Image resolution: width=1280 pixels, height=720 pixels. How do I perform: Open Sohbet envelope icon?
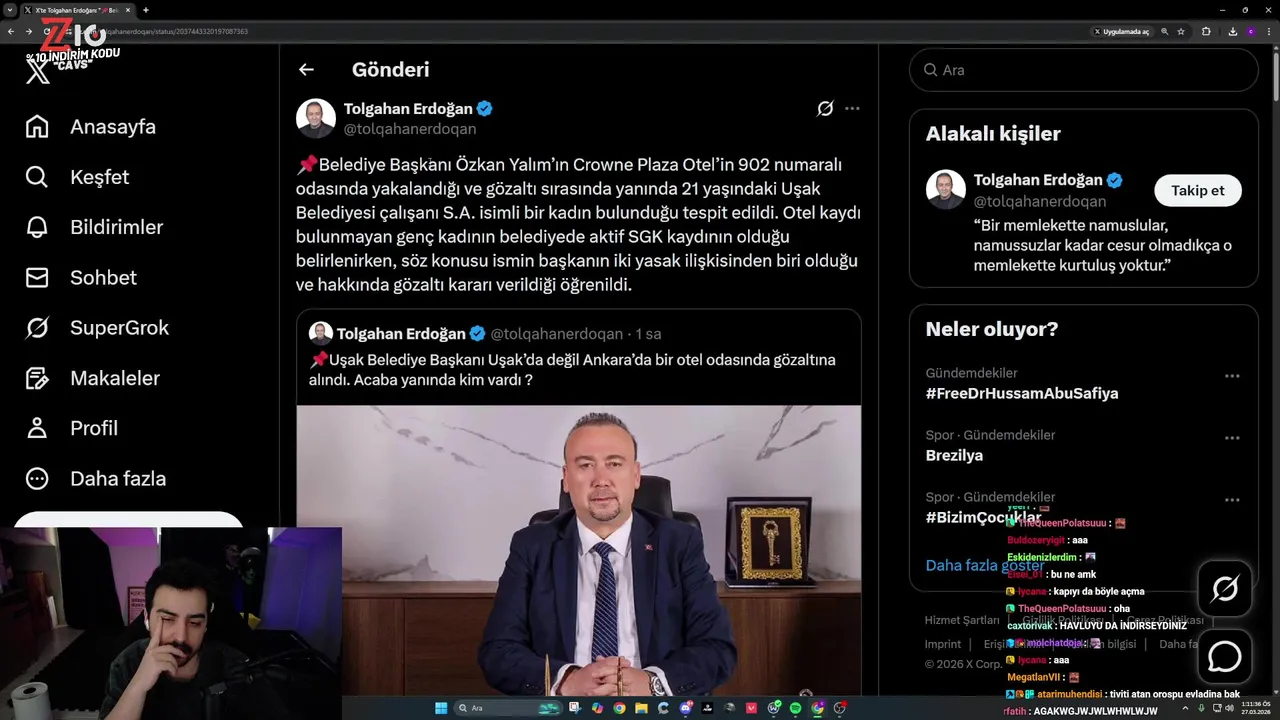tap(37, 277)
